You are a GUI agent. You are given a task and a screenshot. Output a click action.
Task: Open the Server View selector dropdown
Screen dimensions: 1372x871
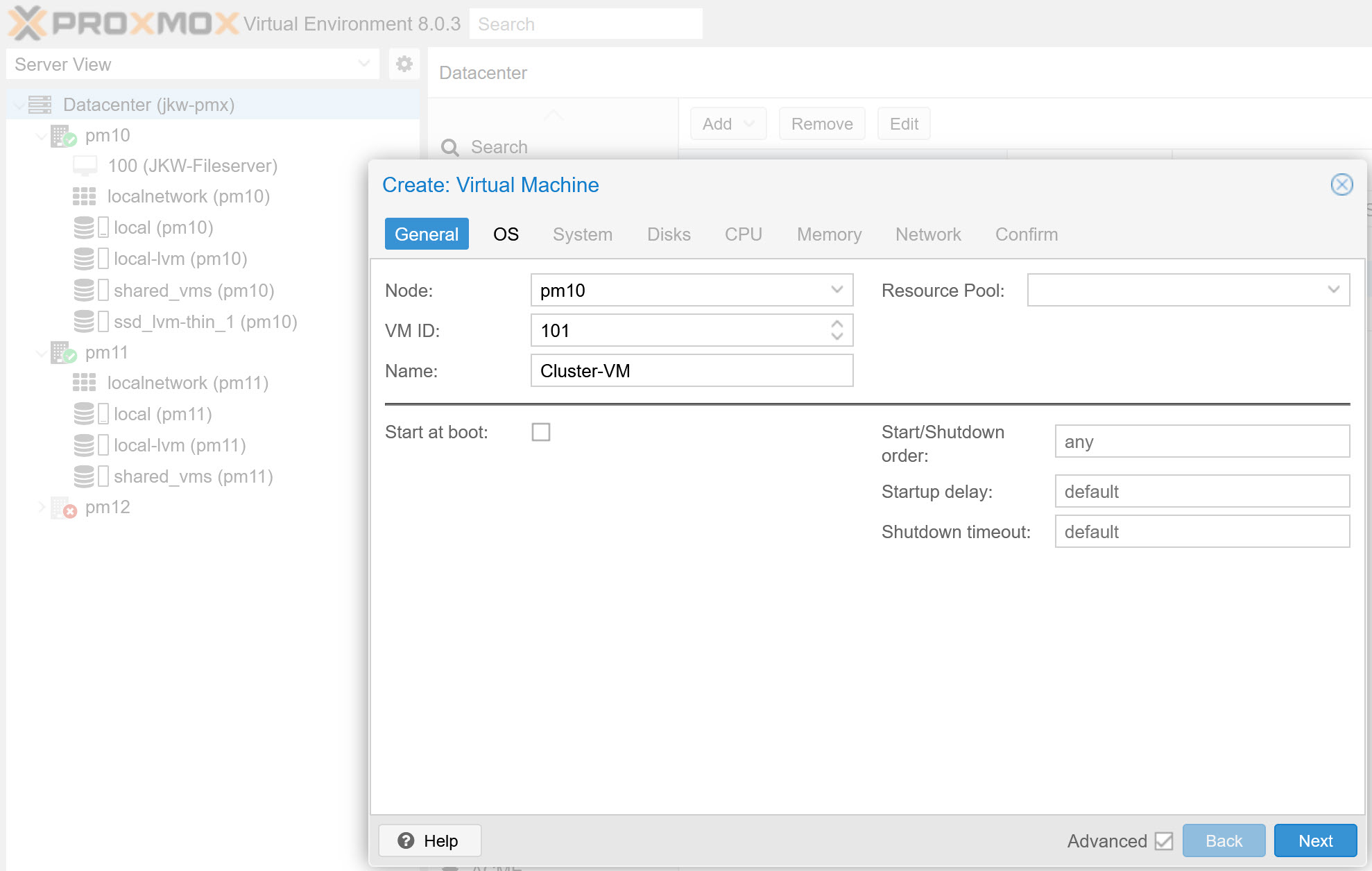click(363, 64)
